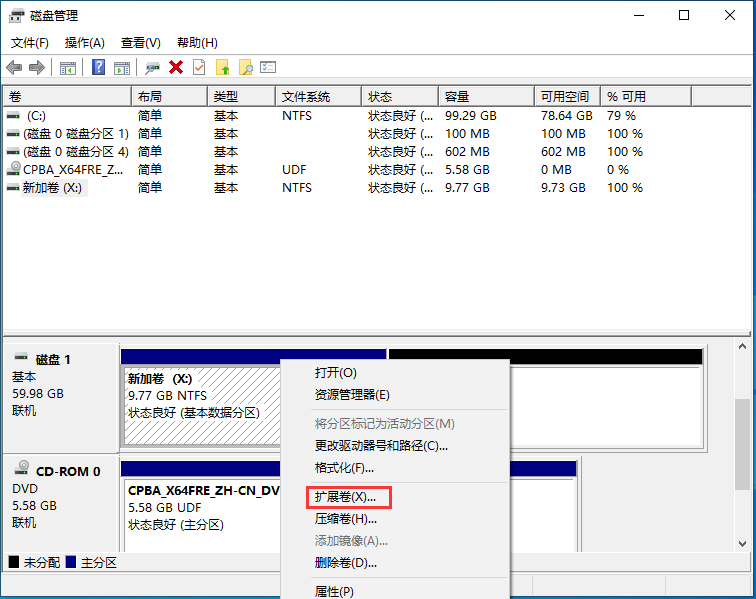Click the connect/rescan disk toolbar icon
The height and width of the screenshot is (599, 756).
pos(152,68)
